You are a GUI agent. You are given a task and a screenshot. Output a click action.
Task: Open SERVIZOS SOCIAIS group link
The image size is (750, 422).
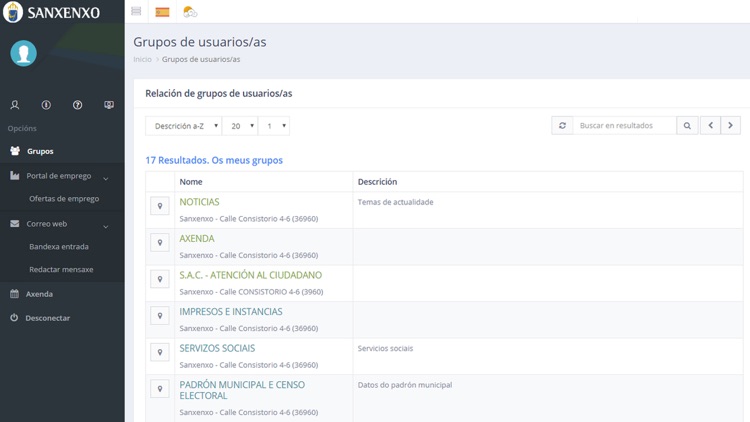tap(217, 348)
